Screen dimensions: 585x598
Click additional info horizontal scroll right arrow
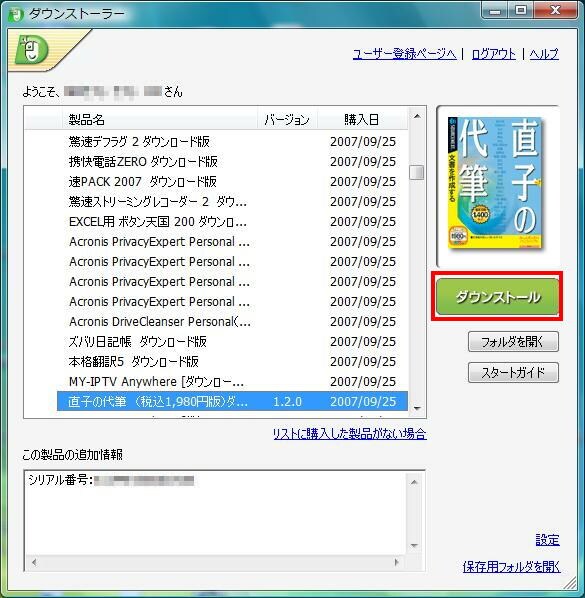tap(397, 562)
